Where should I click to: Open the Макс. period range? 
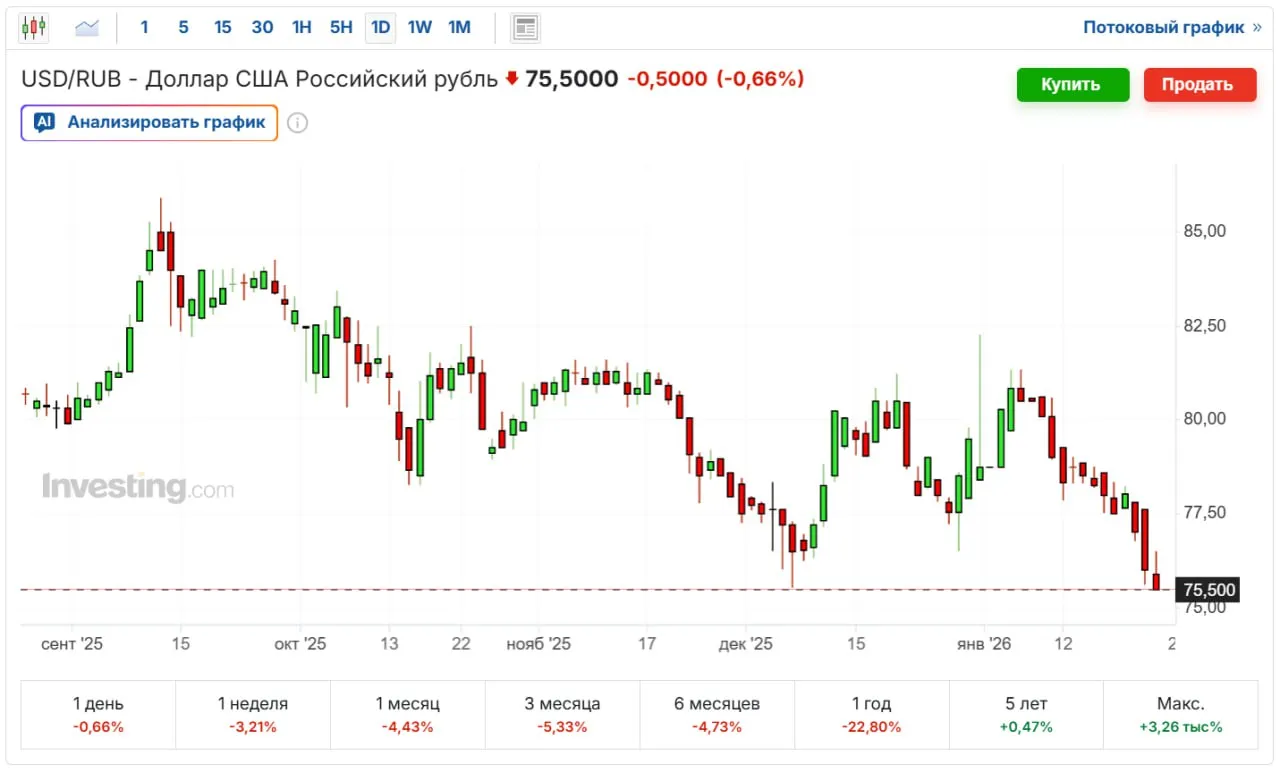click(1180, 714)
